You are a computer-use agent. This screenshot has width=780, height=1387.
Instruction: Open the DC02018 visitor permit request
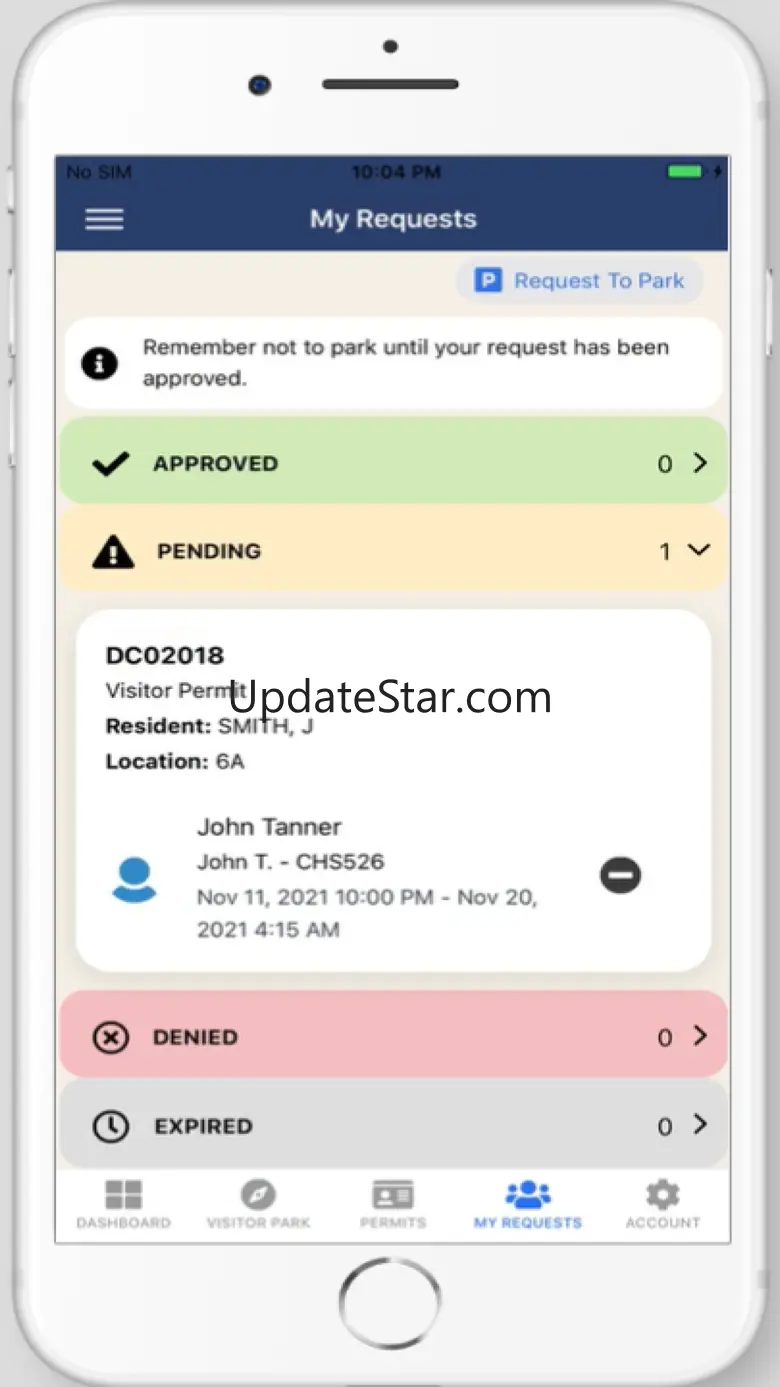click(x=393, y=790)
